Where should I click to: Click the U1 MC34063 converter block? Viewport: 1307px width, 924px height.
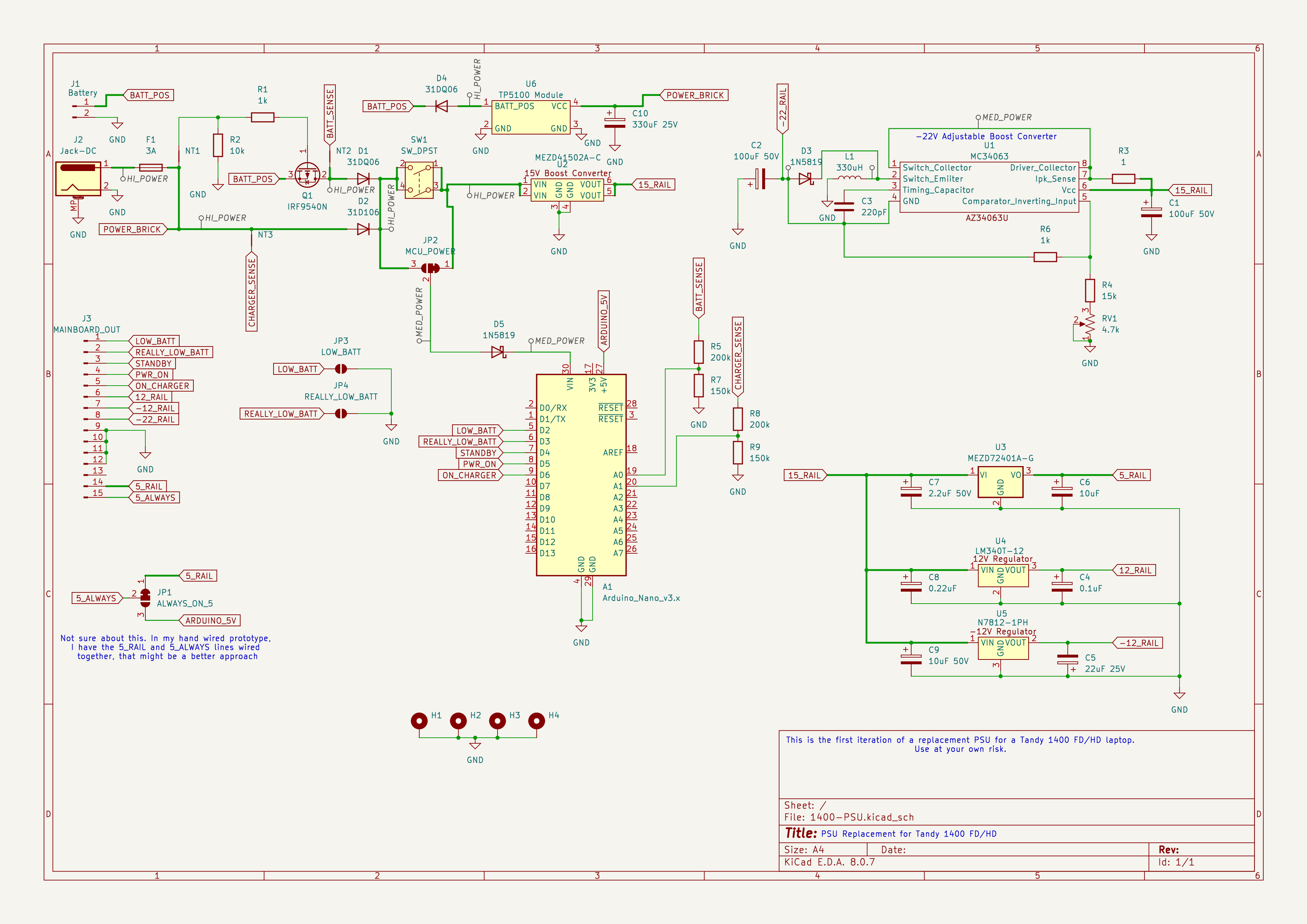point(989,187)
